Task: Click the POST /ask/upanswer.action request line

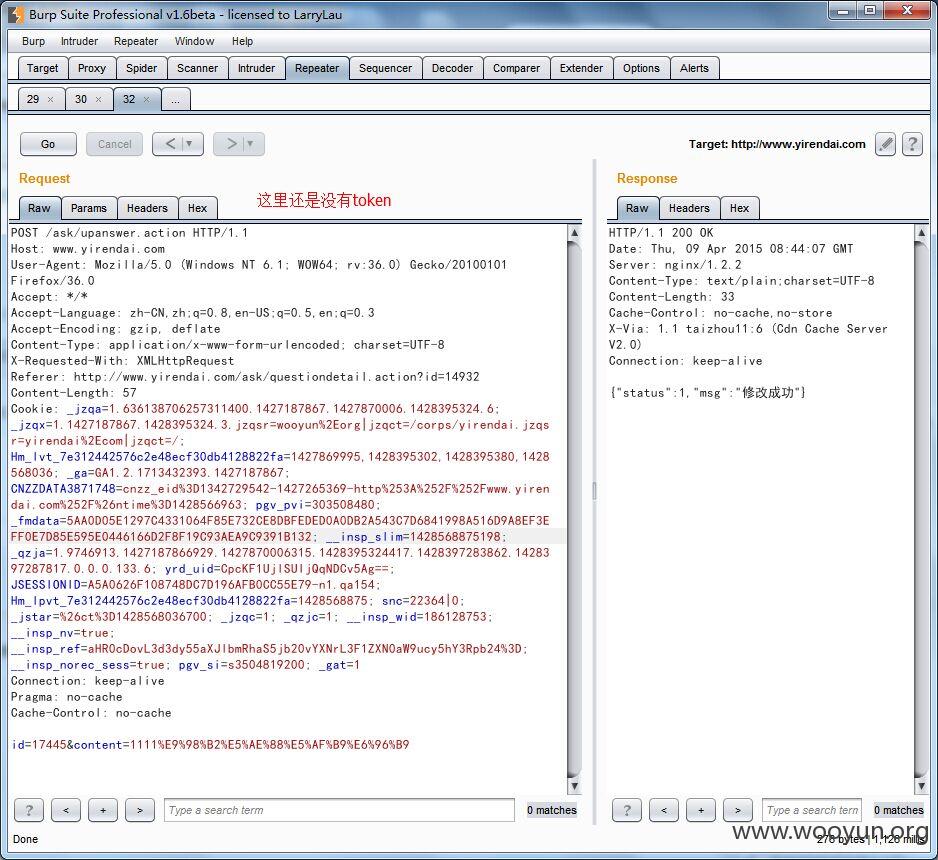Action: click(129, 233)
